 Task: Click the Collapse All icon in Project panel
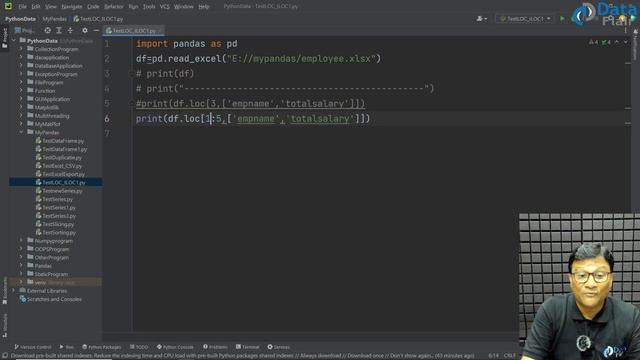[70, 31]
